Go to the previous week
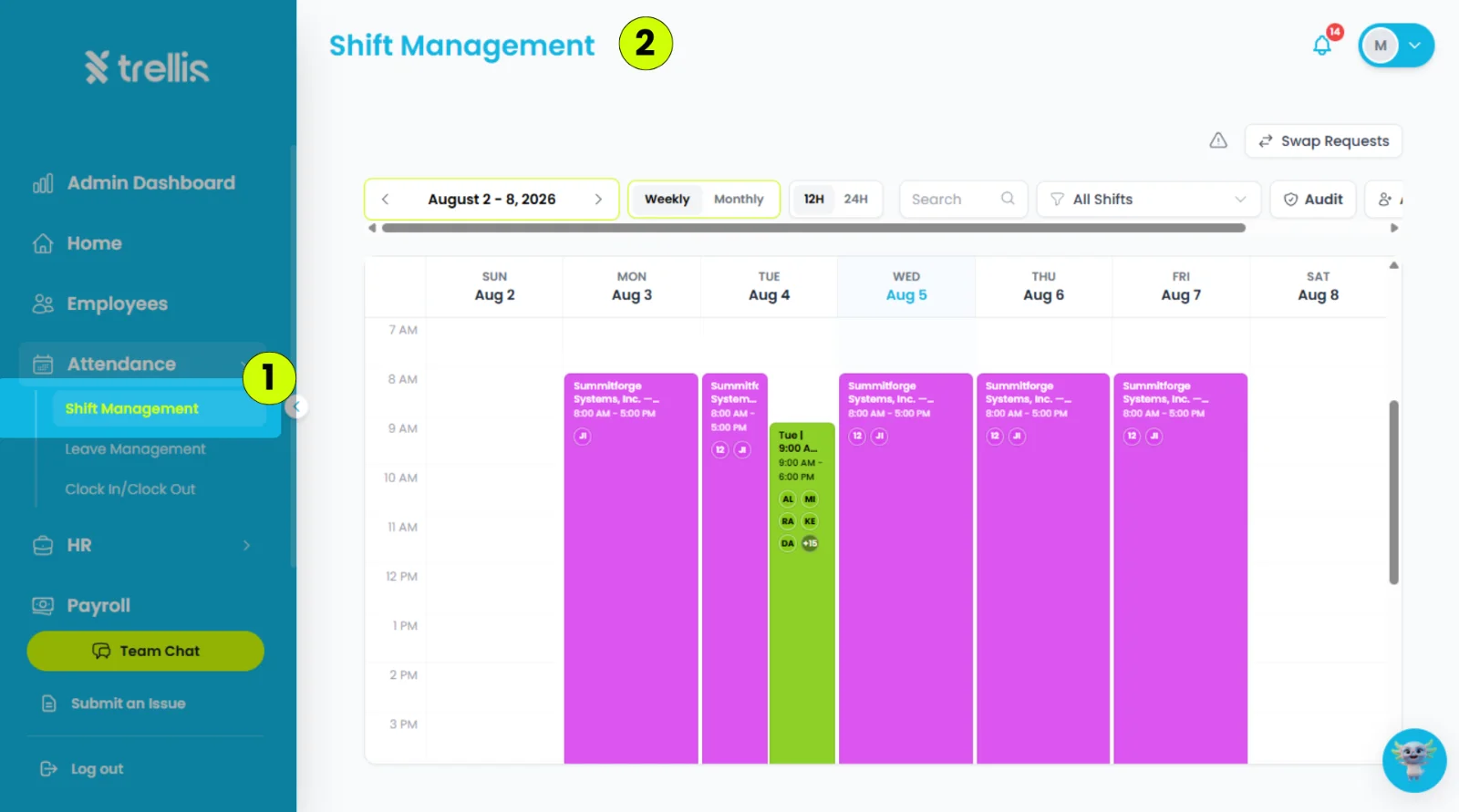The height and width of the screenshot is (812, 1459). pyautogui.click(x=386, y=199)
